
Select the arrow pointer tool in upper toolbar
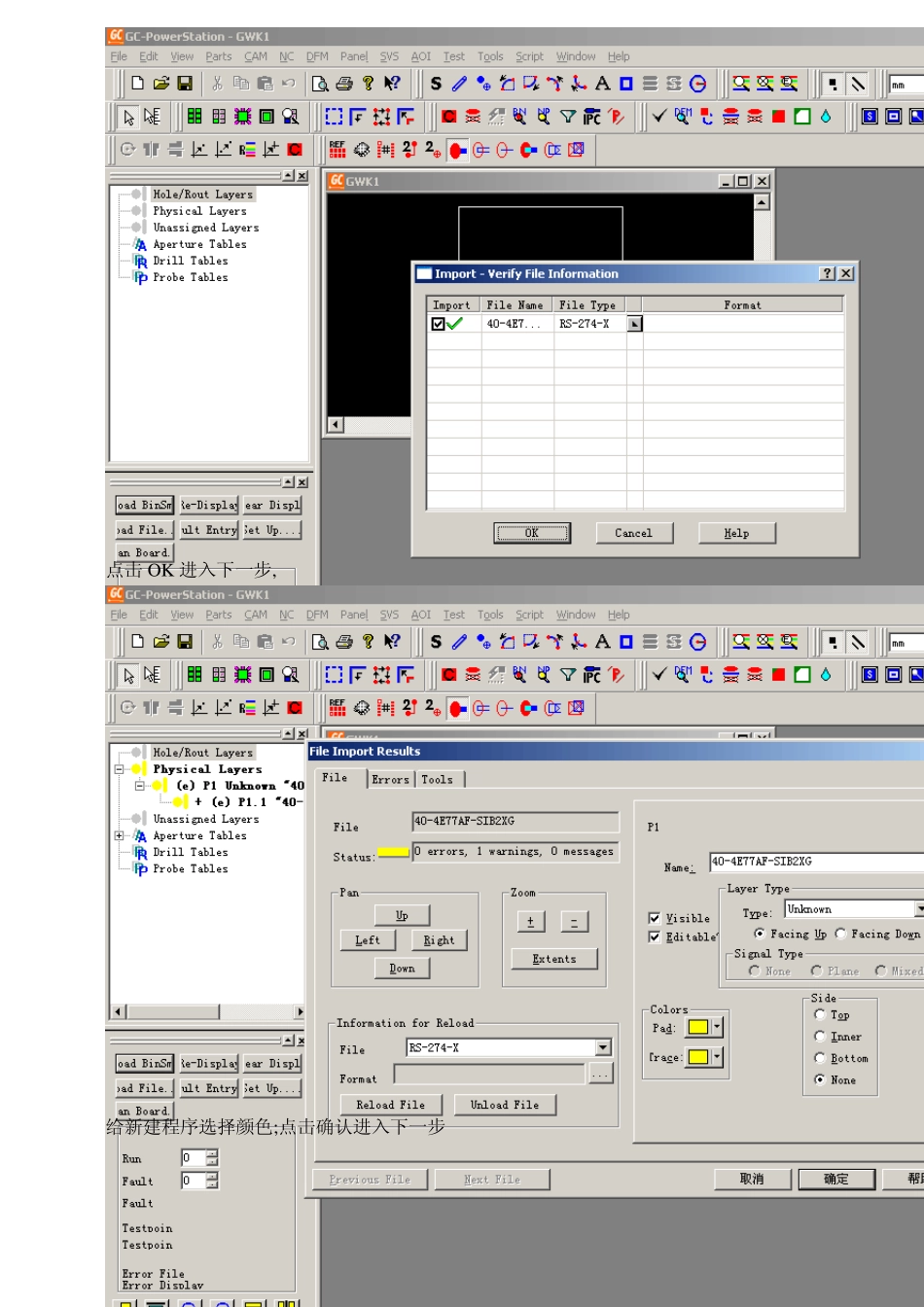click(128, 117)
